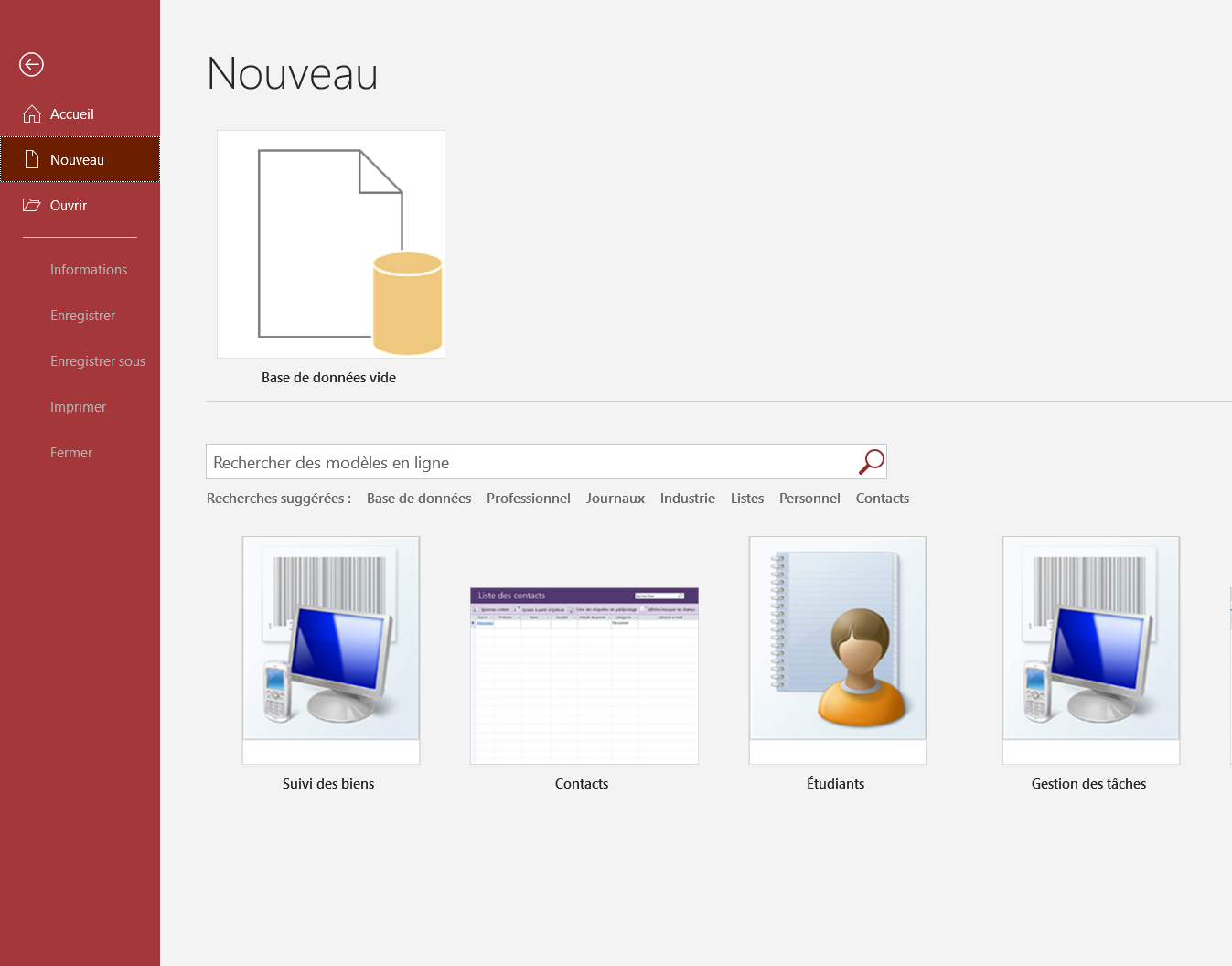Screen dimensions: 1232x966
Task: Click the Enregistrer sidebar item
Action: [x=83, y=316]
